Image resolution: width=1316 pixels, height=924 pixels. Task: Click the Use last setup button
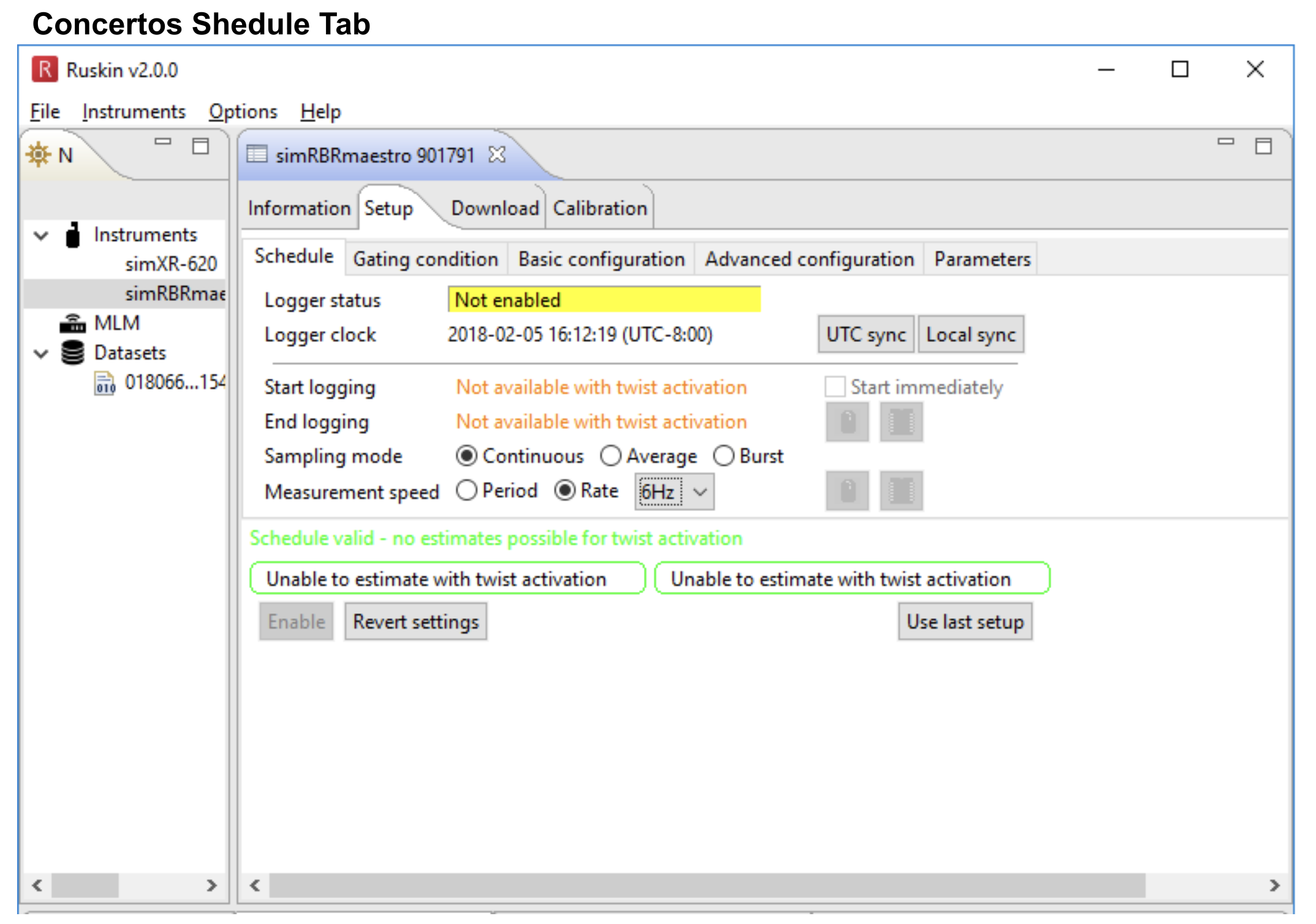(966, 622)
